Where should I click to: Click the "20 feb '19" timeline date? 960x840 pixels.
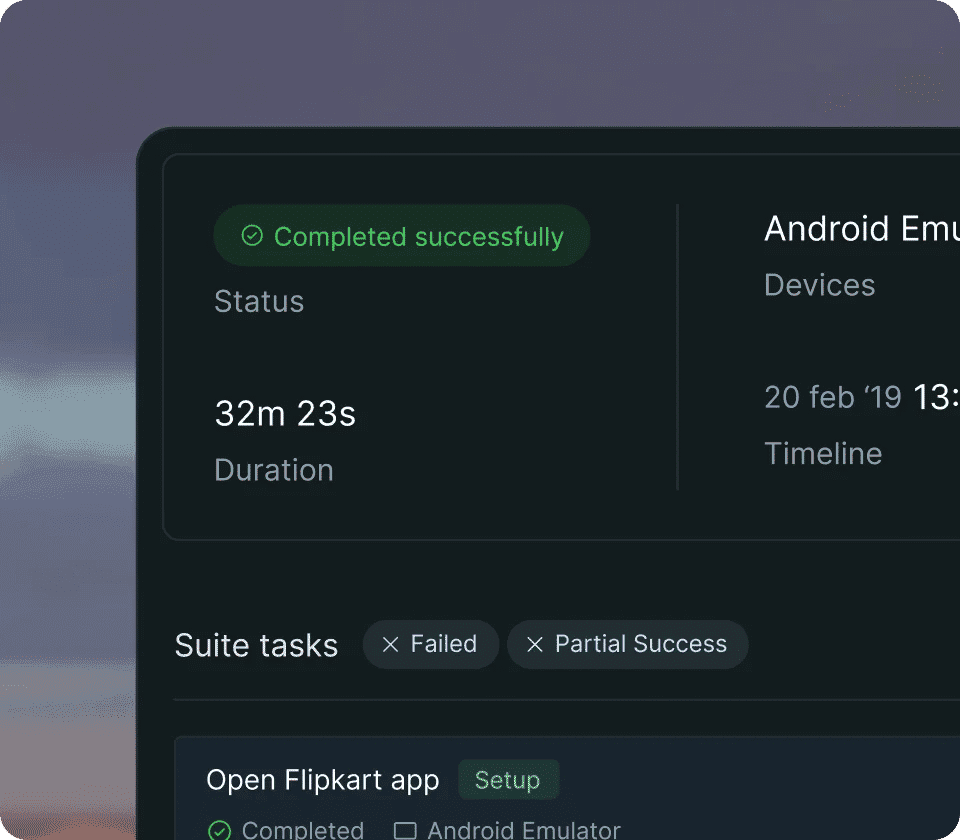click(832, 397)
